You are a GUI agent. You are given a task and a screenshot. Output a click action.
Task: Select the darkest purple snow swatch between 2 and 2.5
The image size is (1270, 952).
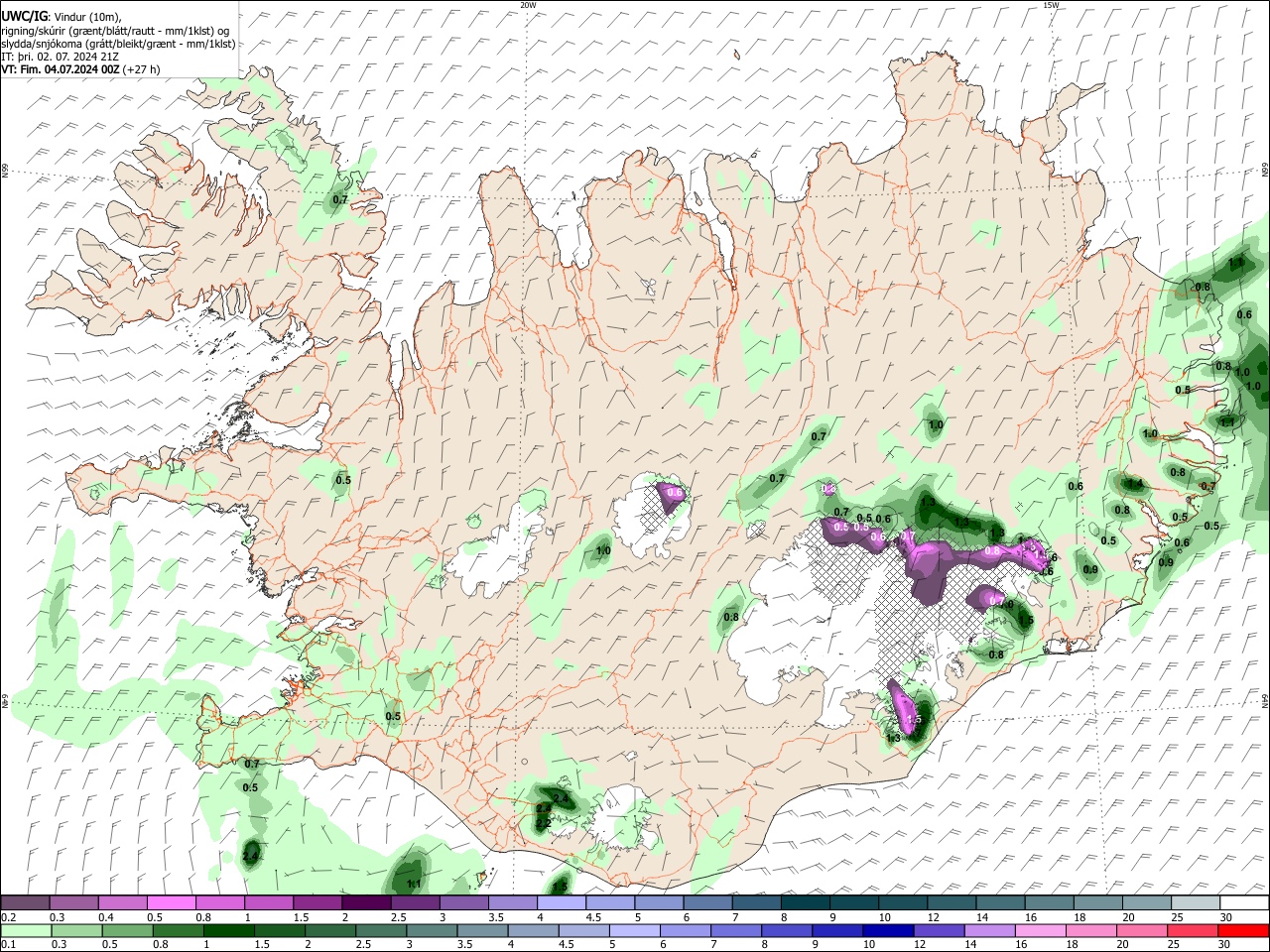click(365, 903)
